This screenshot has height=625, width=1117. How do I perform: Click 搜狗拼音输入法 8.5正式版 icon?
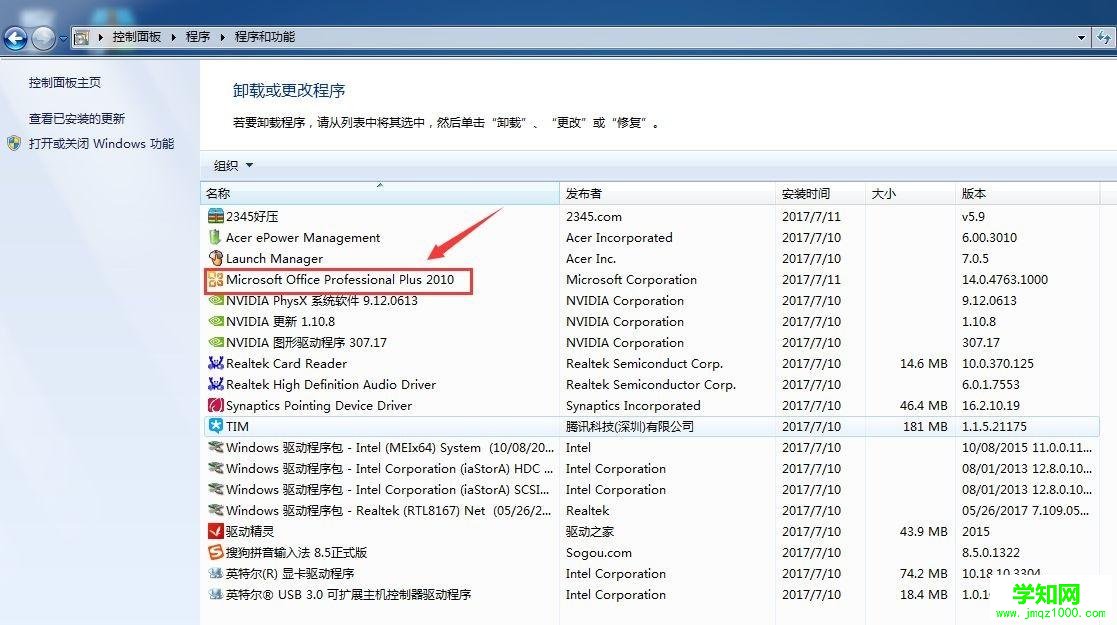216,552
